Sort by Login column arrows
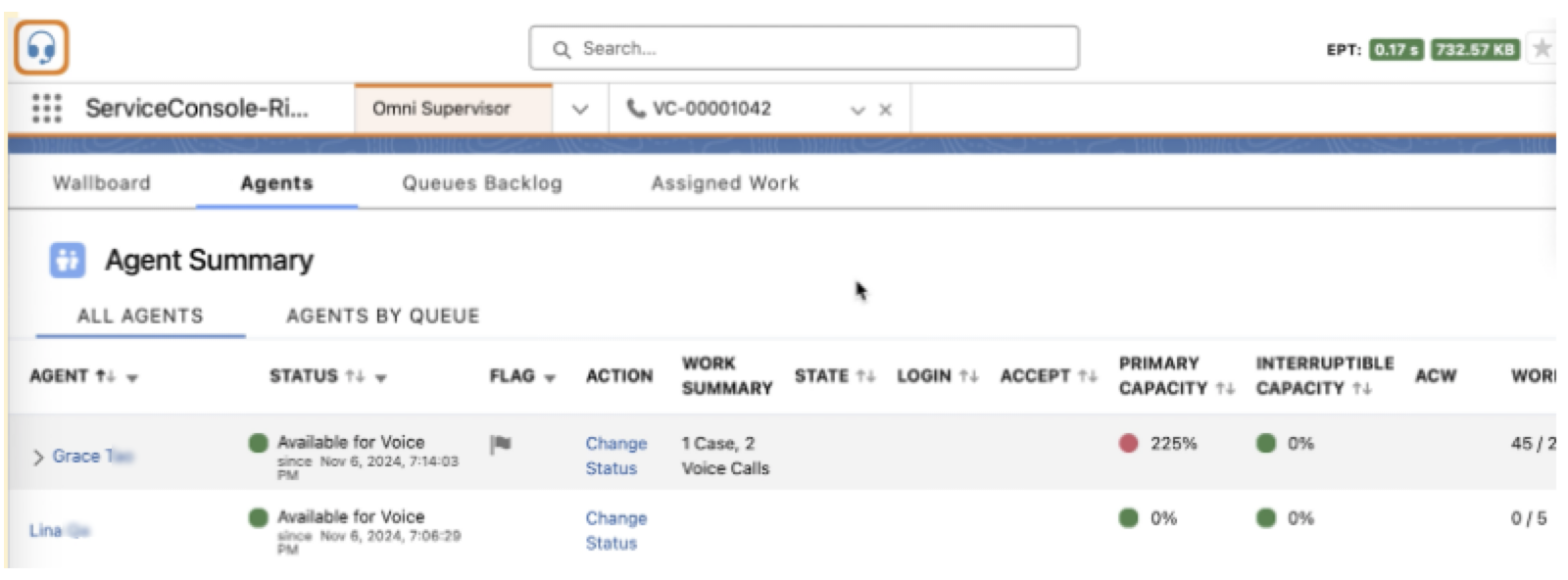The width and height of the screenshot is (1568, 580). (x=968, y=376)
